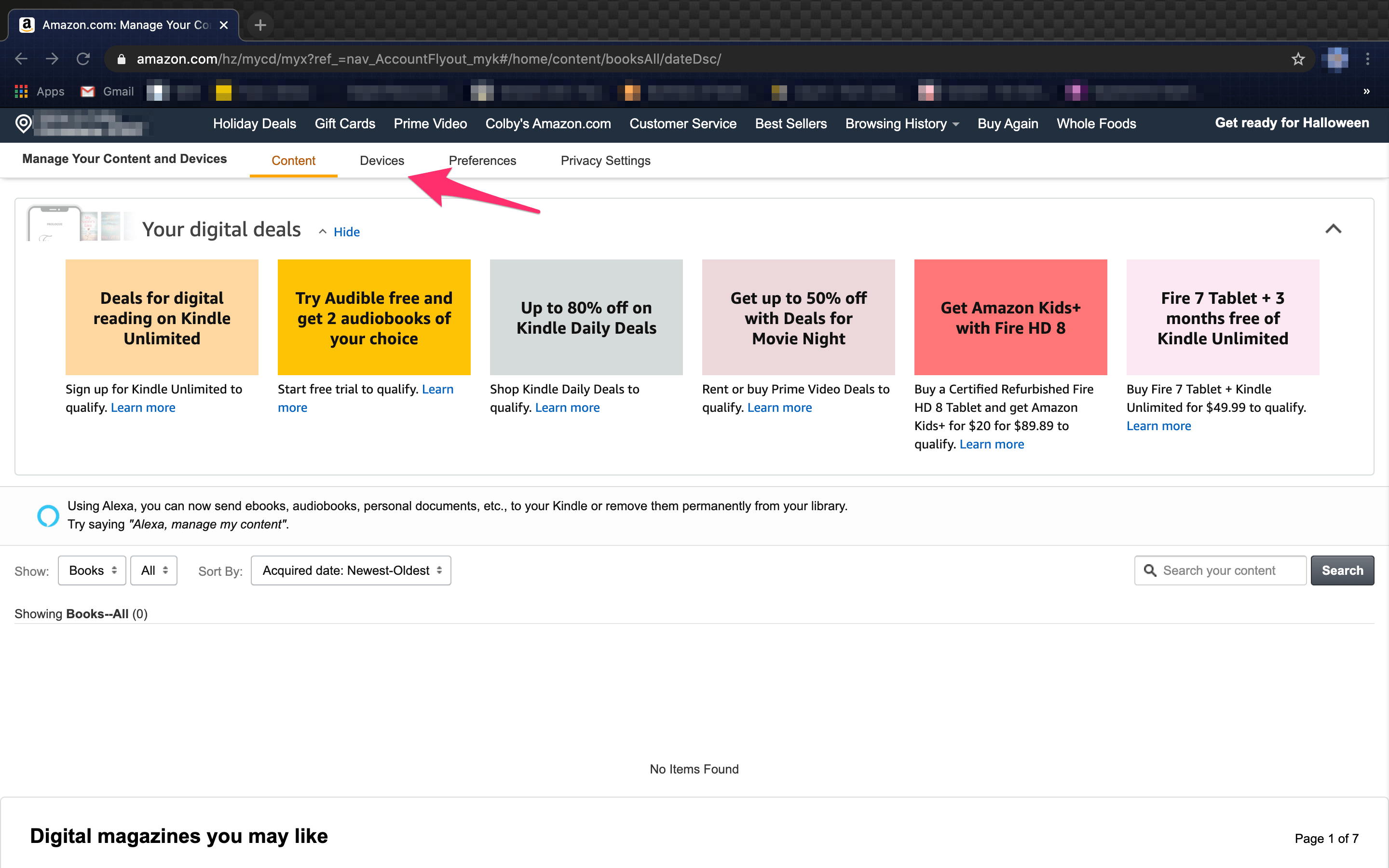Open the Books show dropdown
Viewport: 1389px width, 868px height.
[92, 570]
